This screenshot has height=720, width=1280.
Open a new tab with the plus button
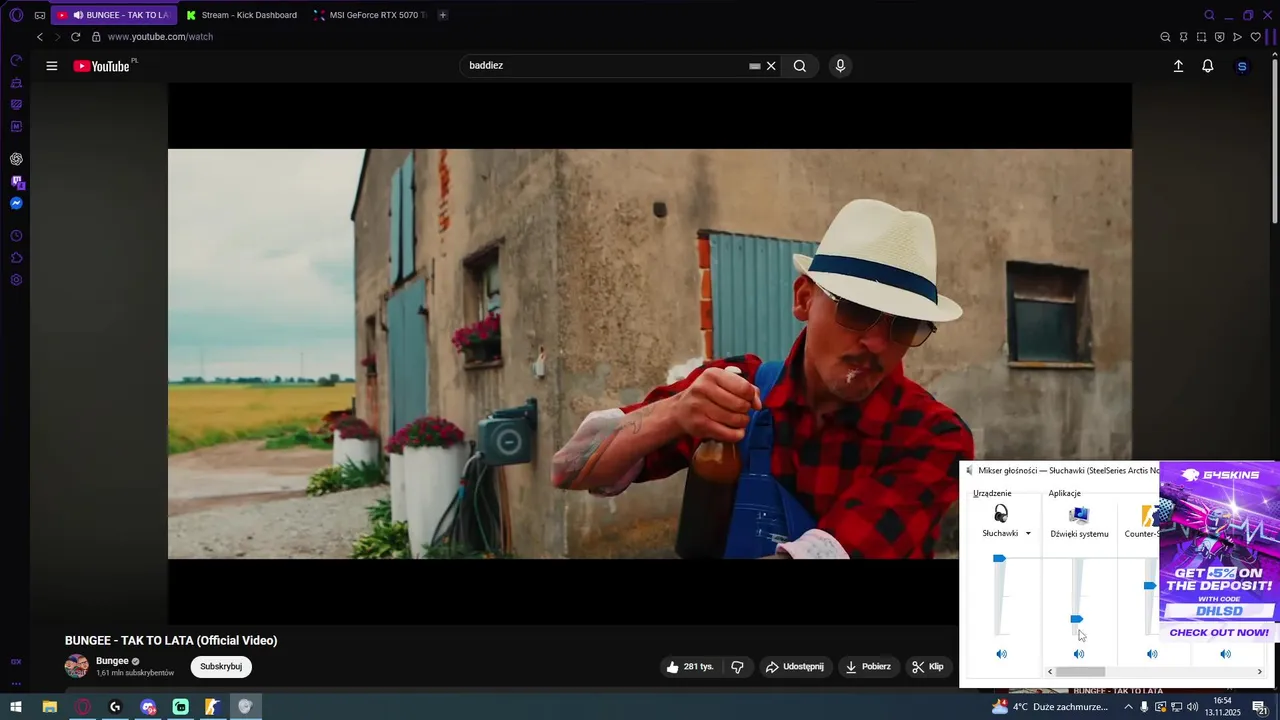[443, 15]
